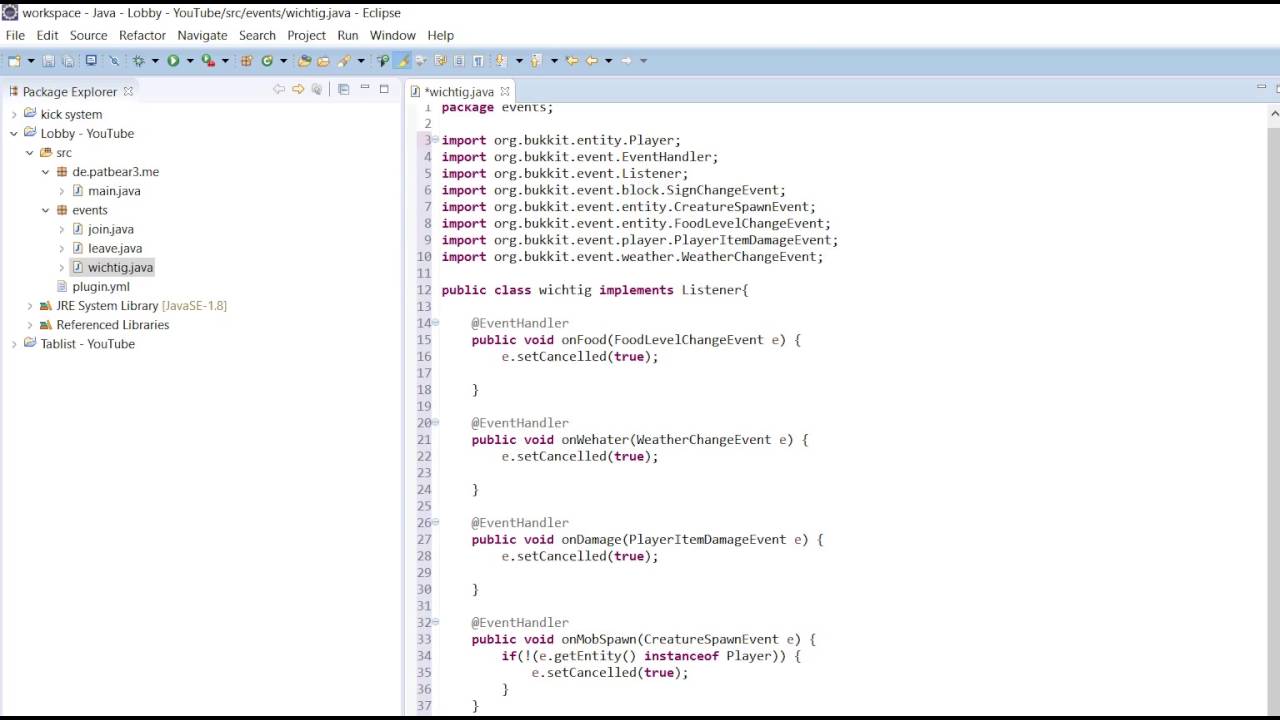Click the editor vertical scrollbar
Viewport: 1280px width, 720px height.
1273,410
